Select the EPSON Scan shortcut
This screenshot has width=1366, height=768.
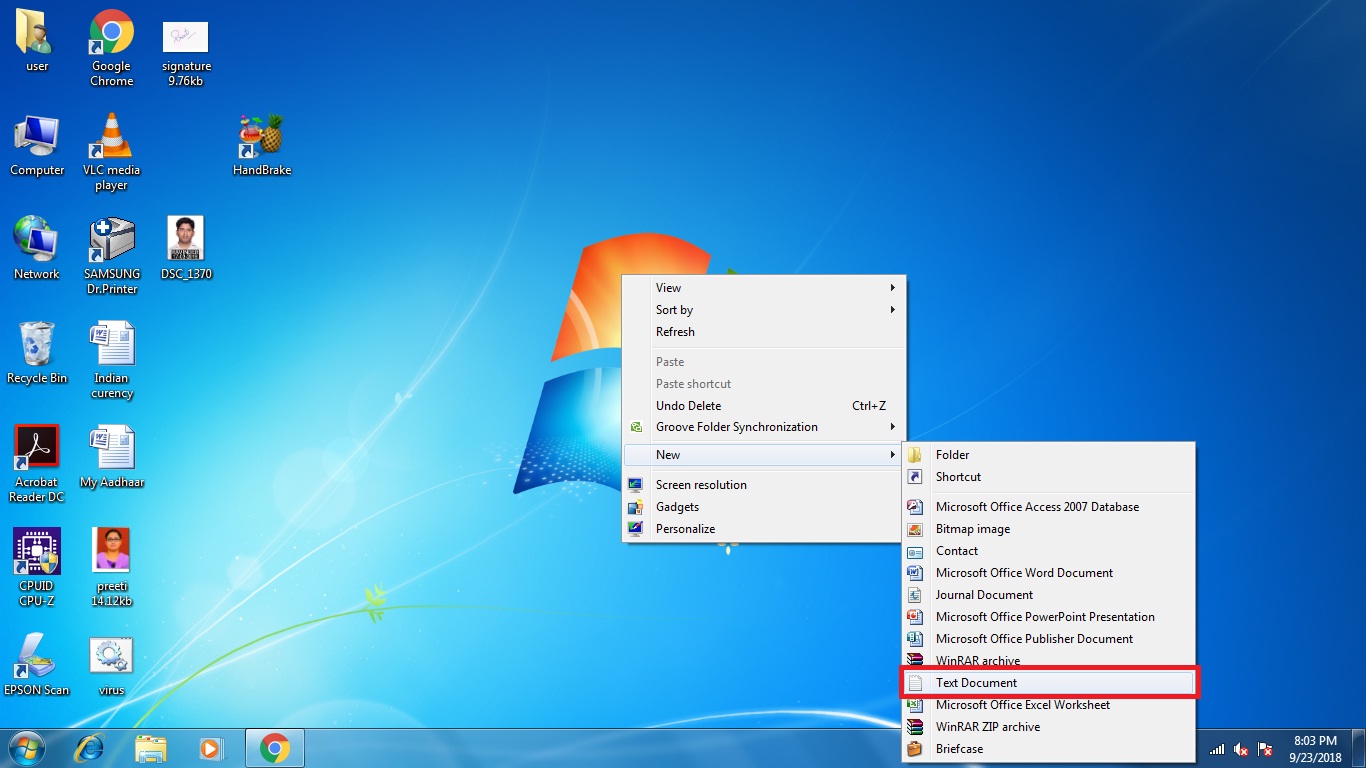(36, 664)
